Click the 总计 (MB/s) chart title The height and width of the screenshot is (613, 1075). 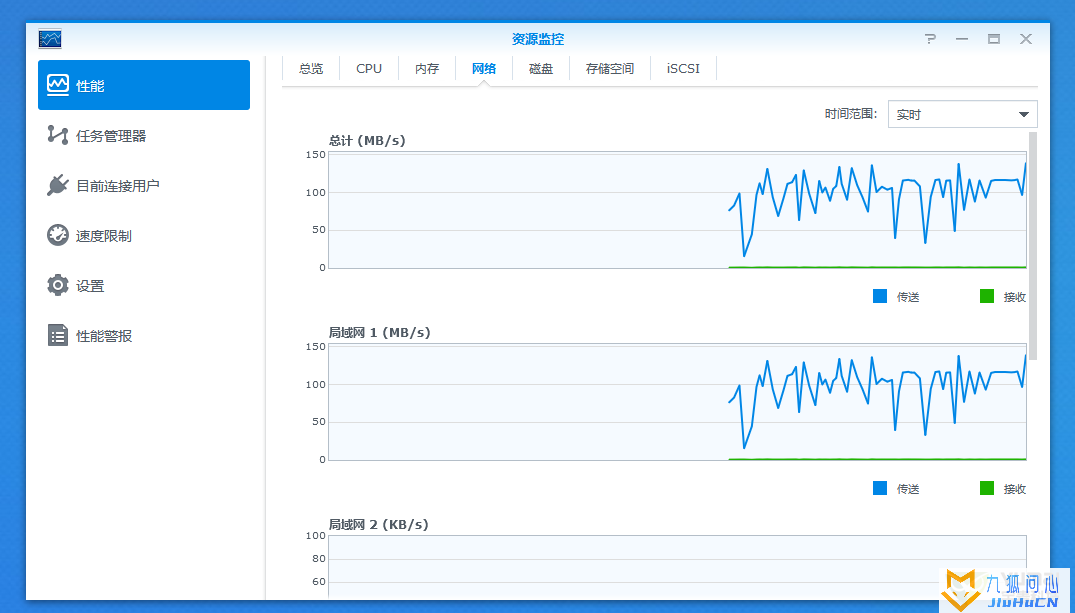click(x=367, y=141)
